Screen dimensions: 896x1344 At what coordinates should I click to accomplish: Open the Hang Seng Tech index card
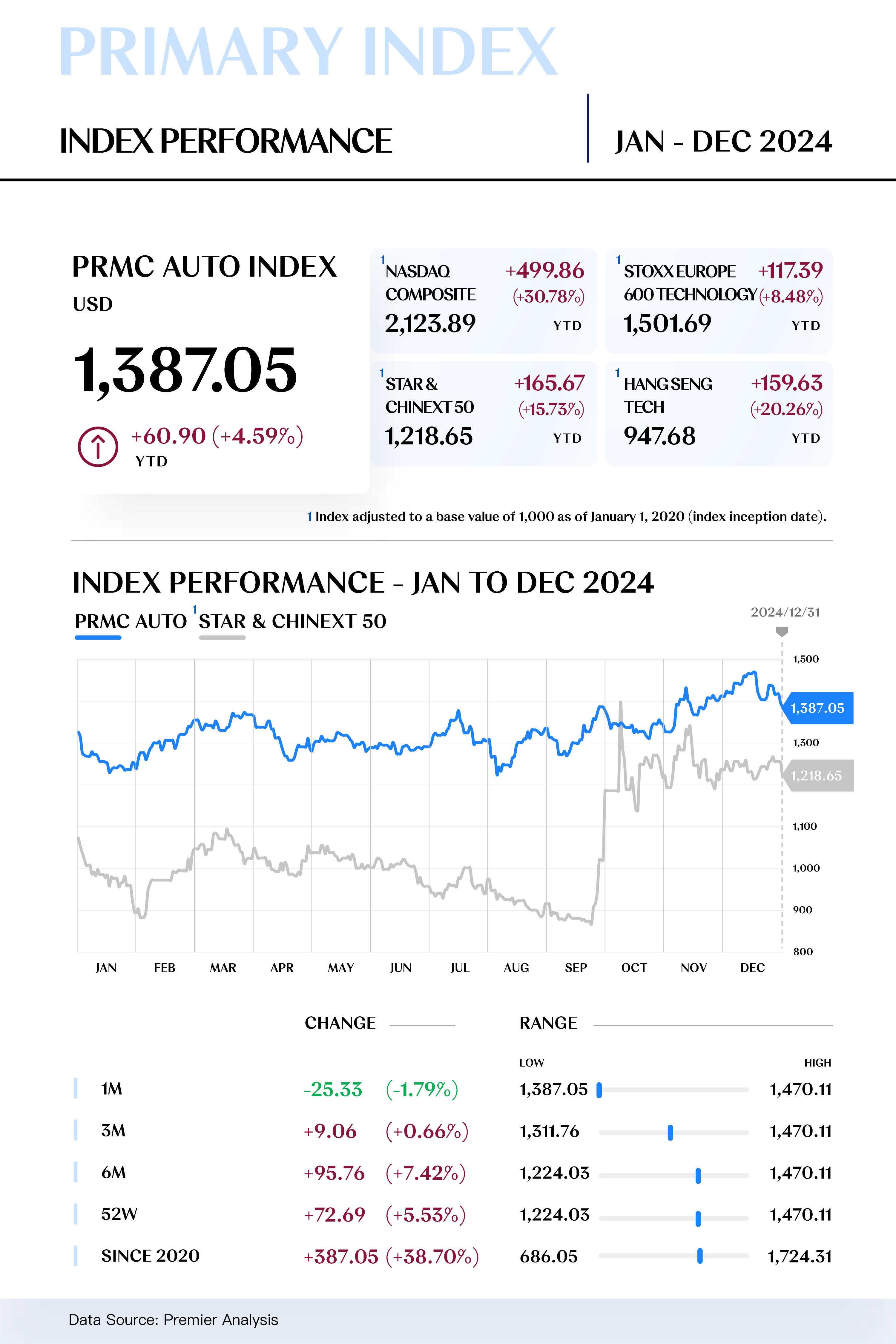[718, 413]
